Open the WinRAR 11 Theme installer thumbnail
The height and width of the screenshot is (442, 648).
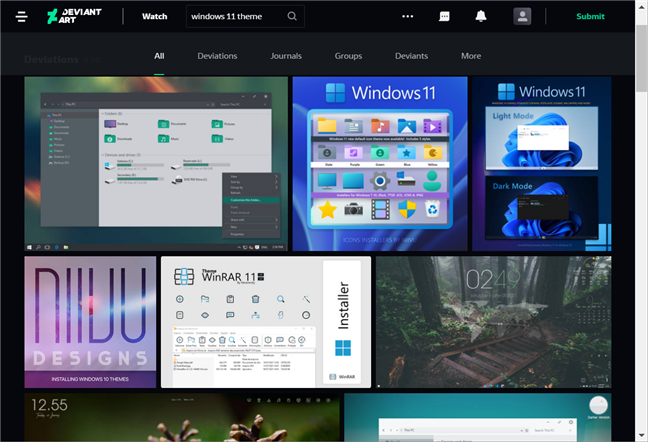point(266,322)
